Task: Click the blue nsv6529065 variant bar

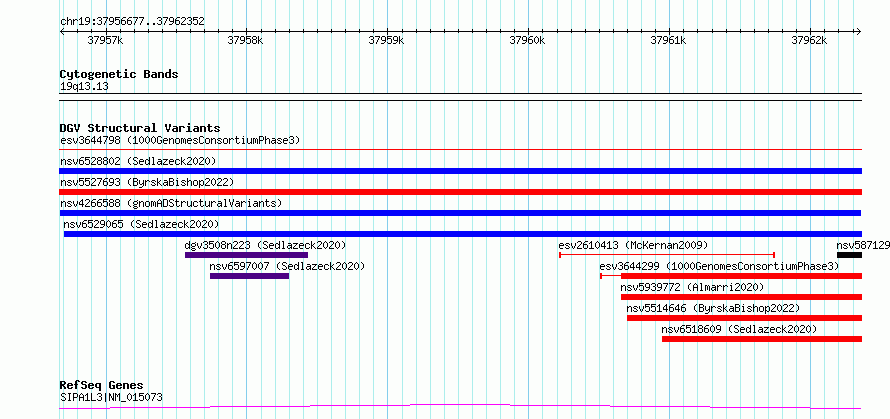Action: [463, 234]
